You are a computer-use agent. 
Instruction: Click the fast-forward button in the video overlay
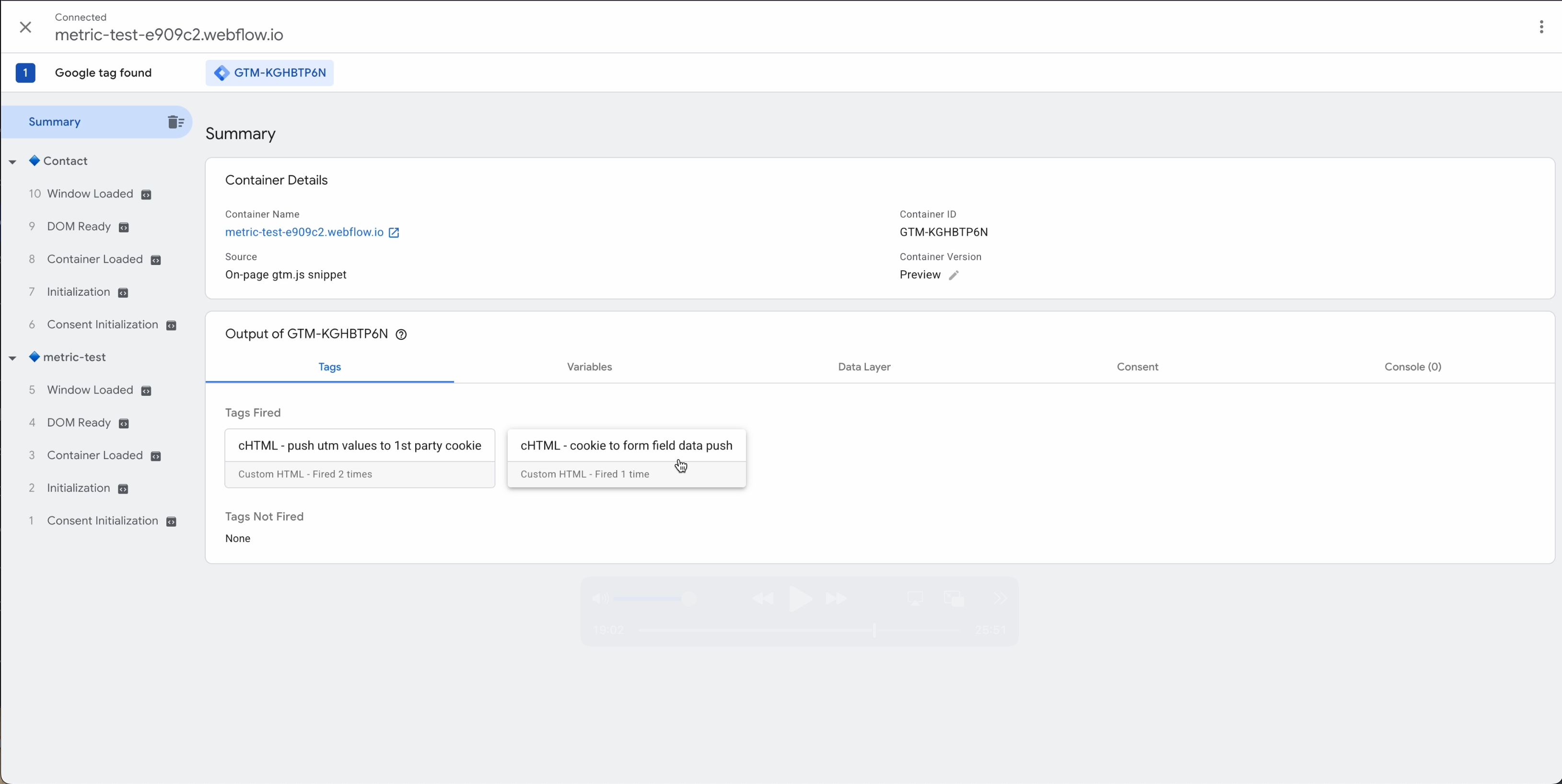tap(836, 599)
